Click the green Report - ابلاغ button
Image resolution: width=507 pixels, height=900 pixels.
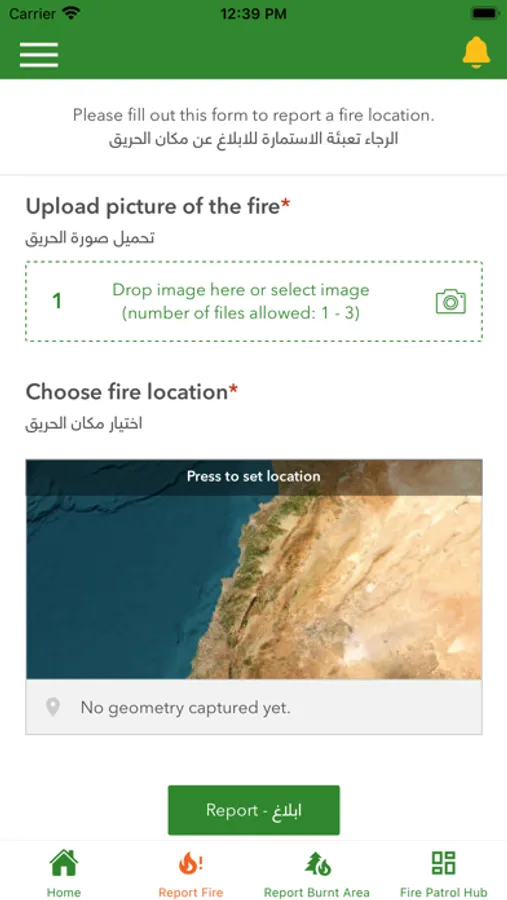(x=254, y=810)
